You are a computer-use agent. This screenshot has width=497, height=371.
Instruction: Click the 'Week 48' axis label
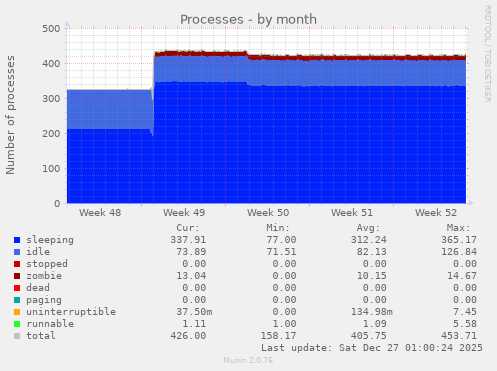[x=100, y=213]
